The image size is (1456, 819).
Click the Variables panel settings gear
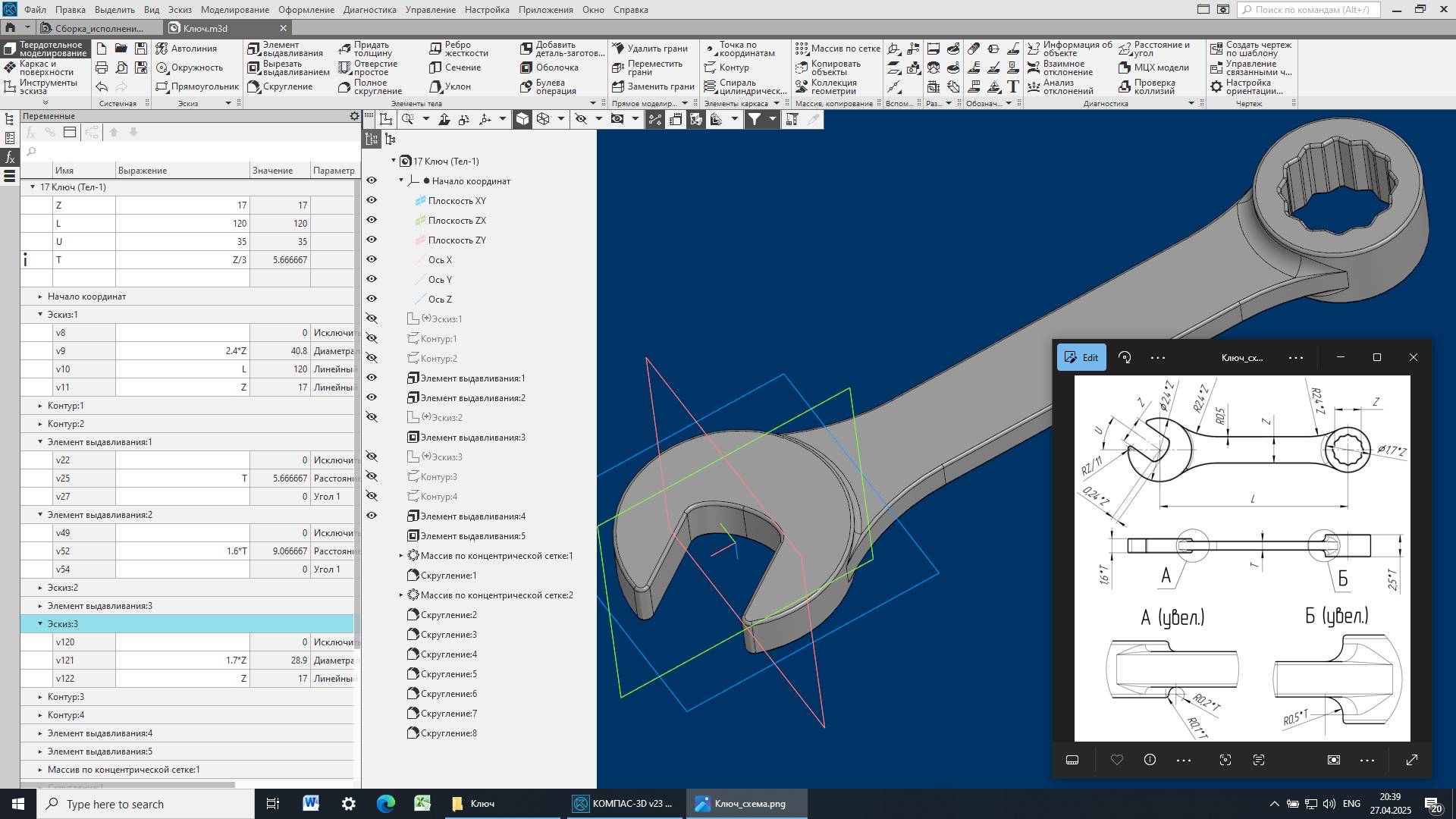(354, 116)
